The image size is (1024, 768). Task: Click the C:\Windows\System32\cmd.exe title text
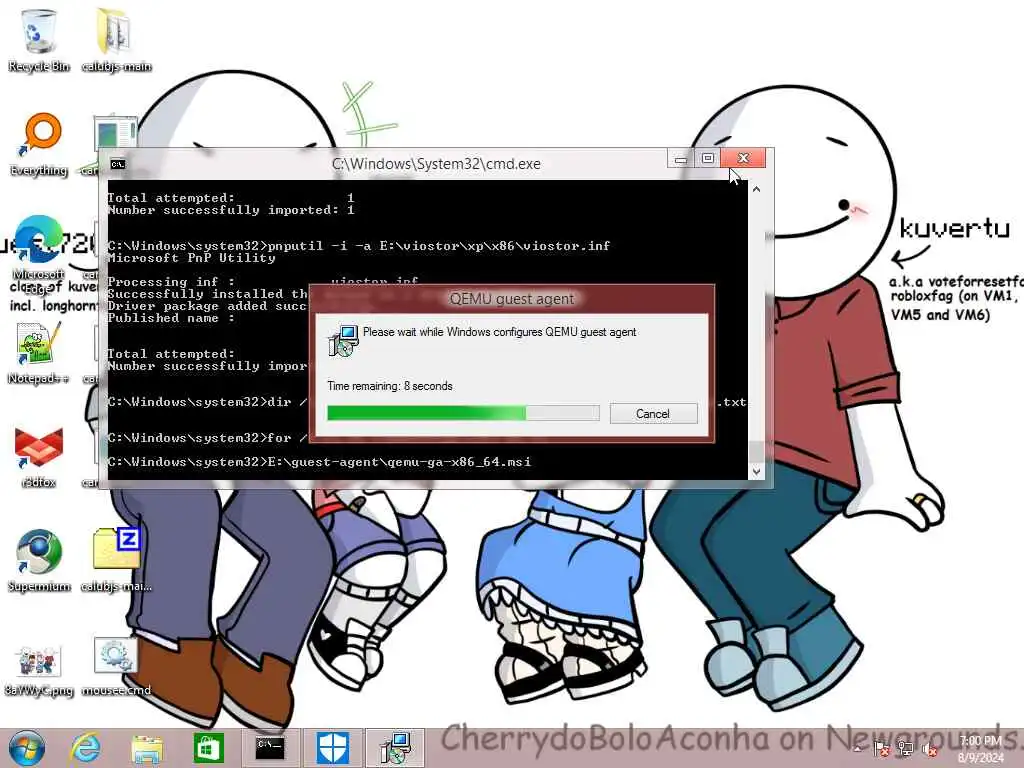436,164
